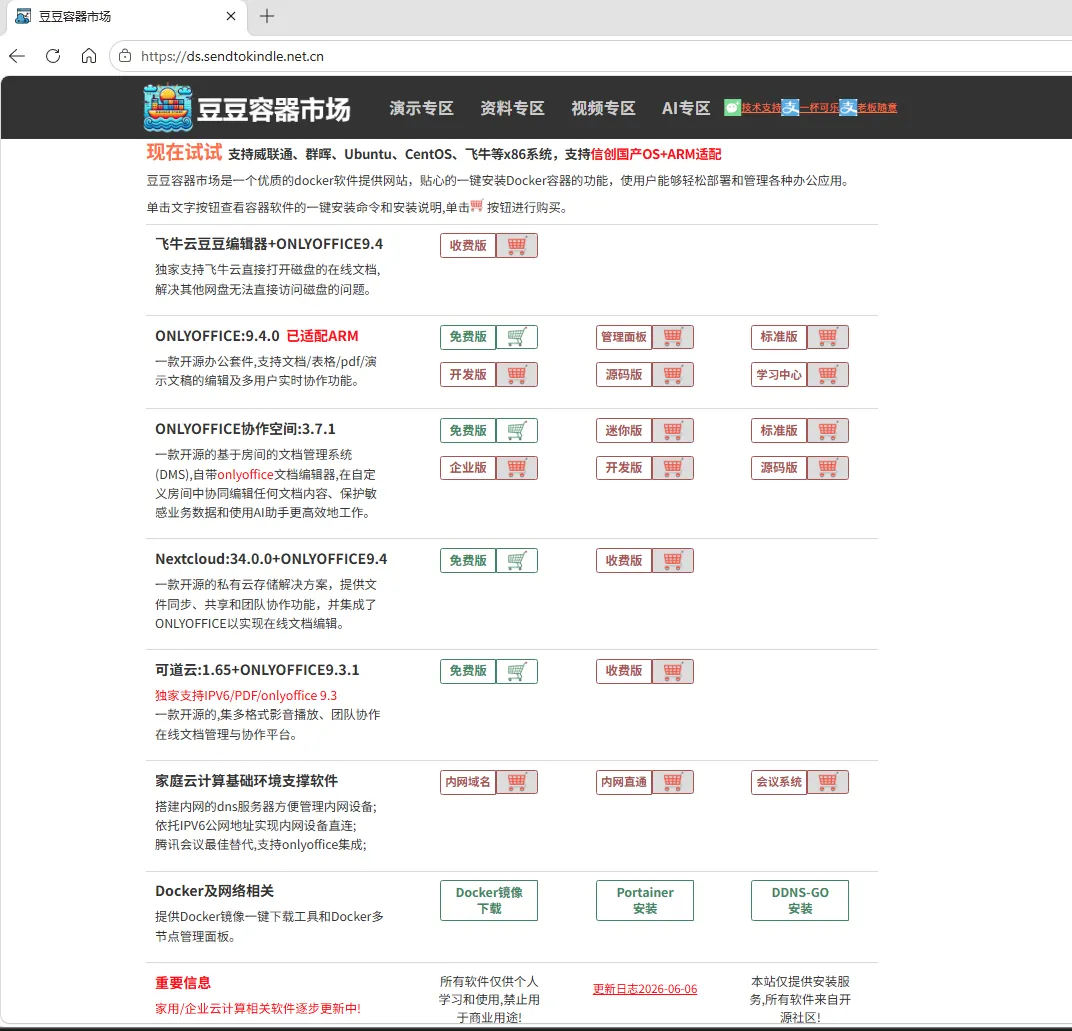Click the cart icon beside 企业版

[x=517, y=468]
